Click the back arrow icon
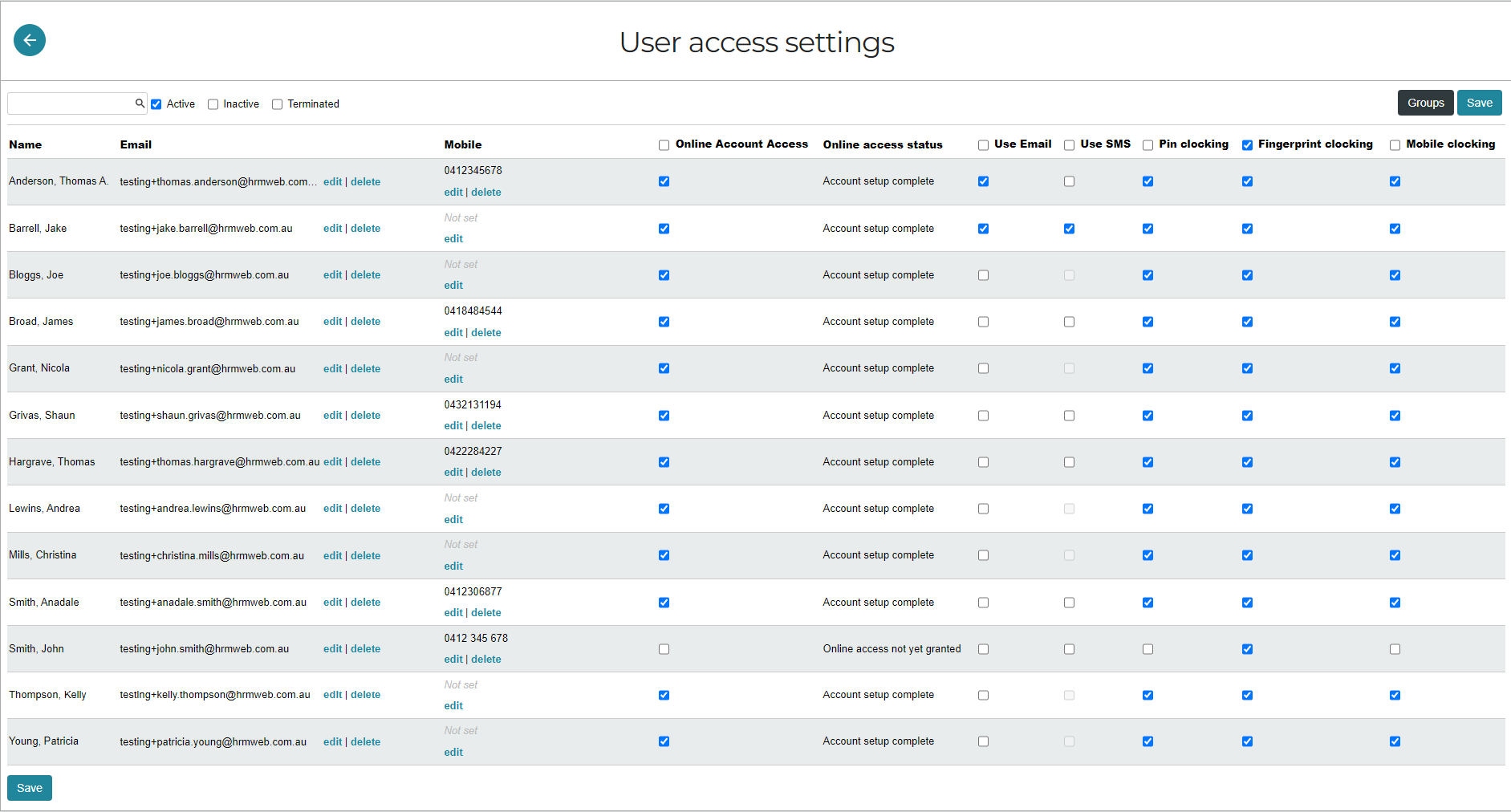 (x=30, y=40)
